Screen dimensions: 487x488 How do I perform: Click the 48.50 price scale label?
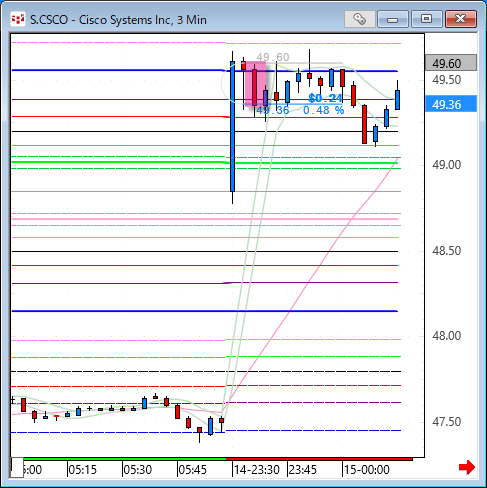[x=447, y=251]
